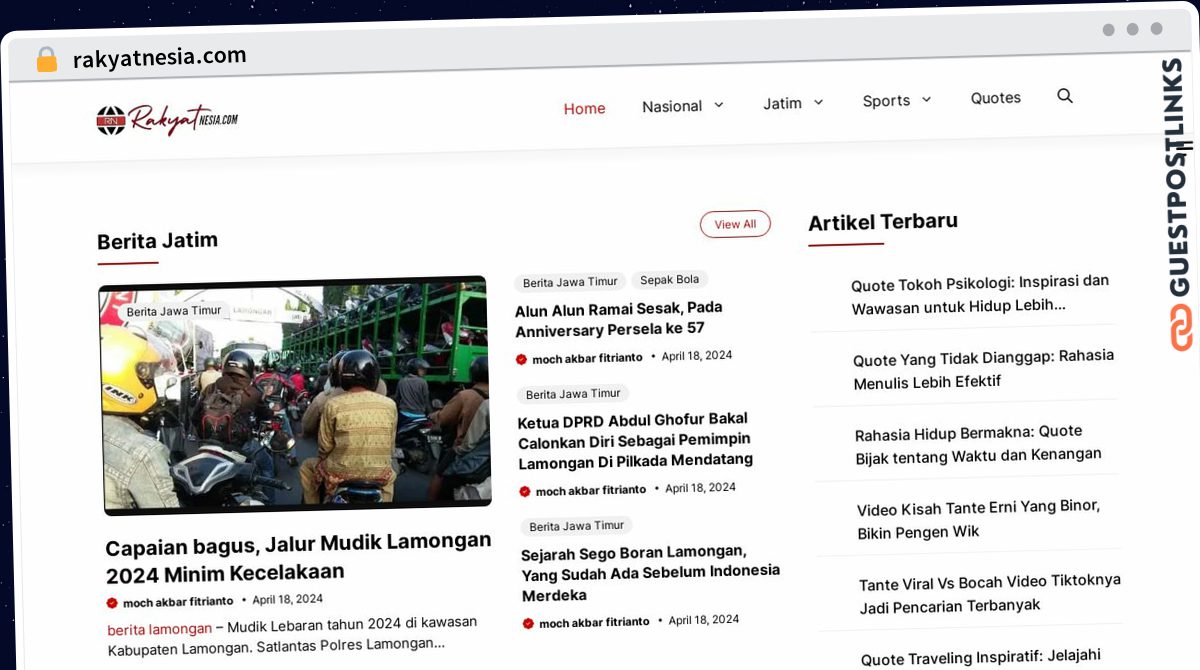The width and height of the screenshot is (1200, 670).
Task: Open Quote Tokoh Psikologi article link
Action: pos(981,294)
